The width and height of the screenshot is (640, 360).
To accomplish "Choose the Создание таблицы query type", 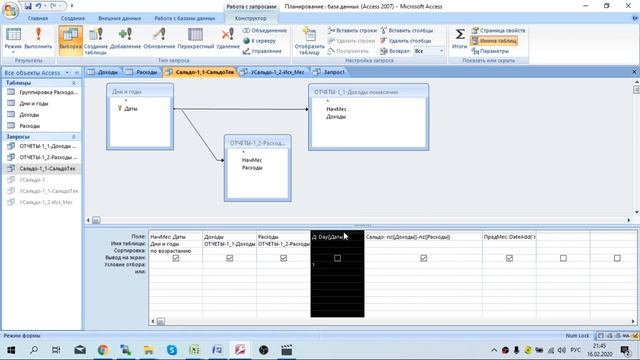I will click(x=96, y=40).
